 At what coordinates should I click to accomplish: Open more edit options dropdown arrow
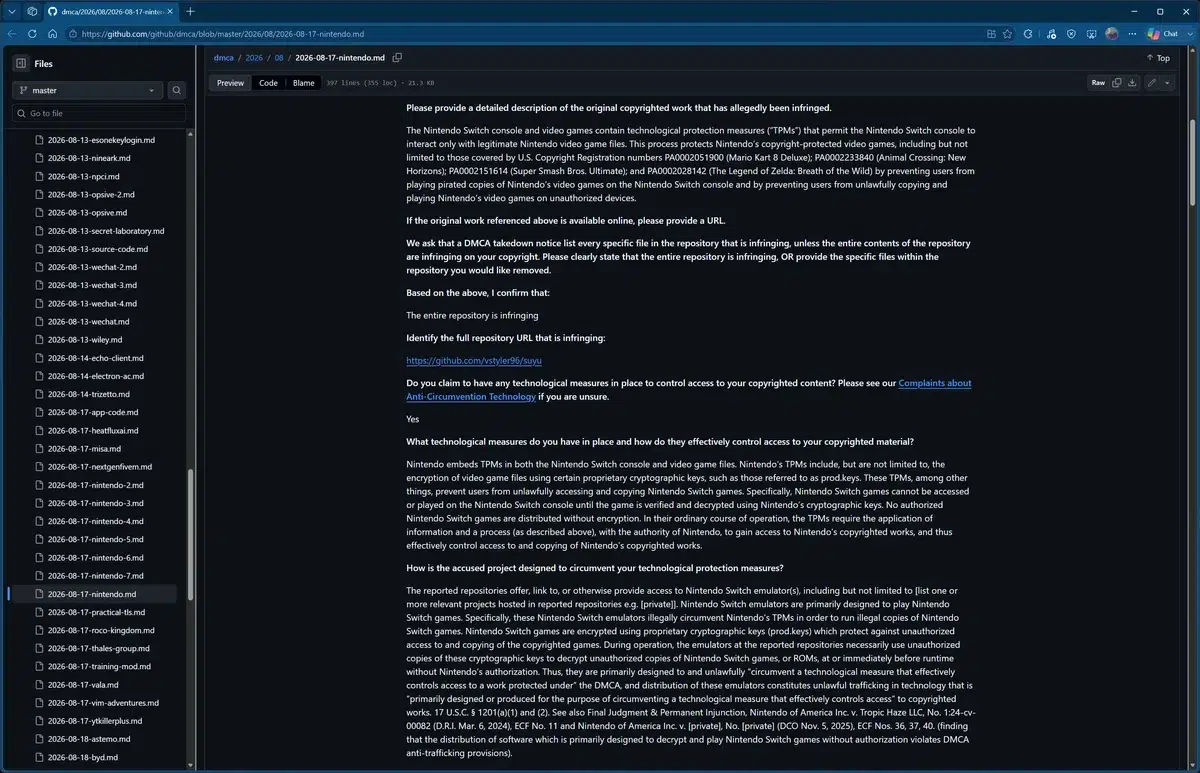pyautogui.click(x=1167, y=83)
